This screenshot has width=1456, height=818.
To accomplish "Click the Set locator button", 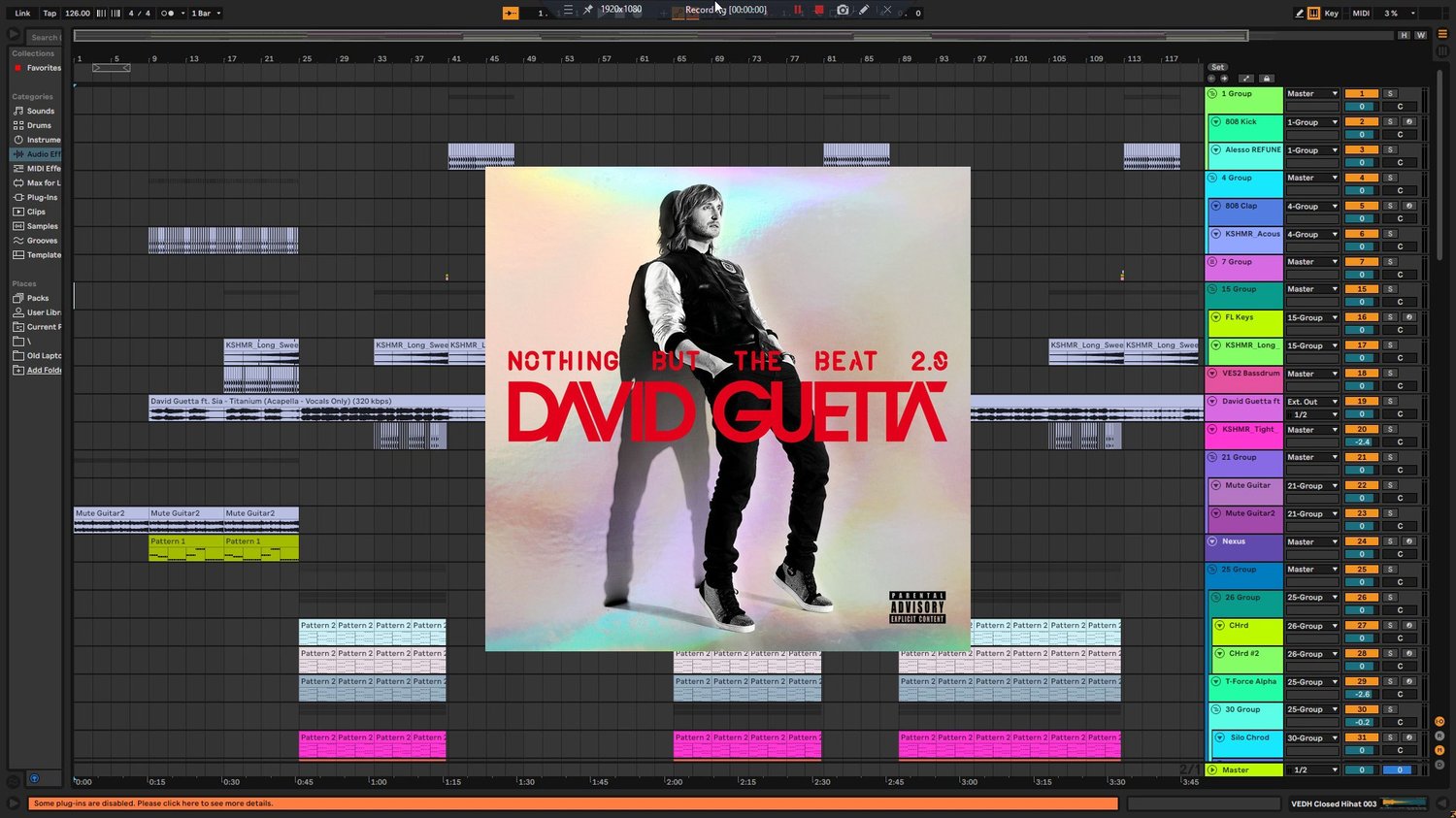I will (1217, 67).
